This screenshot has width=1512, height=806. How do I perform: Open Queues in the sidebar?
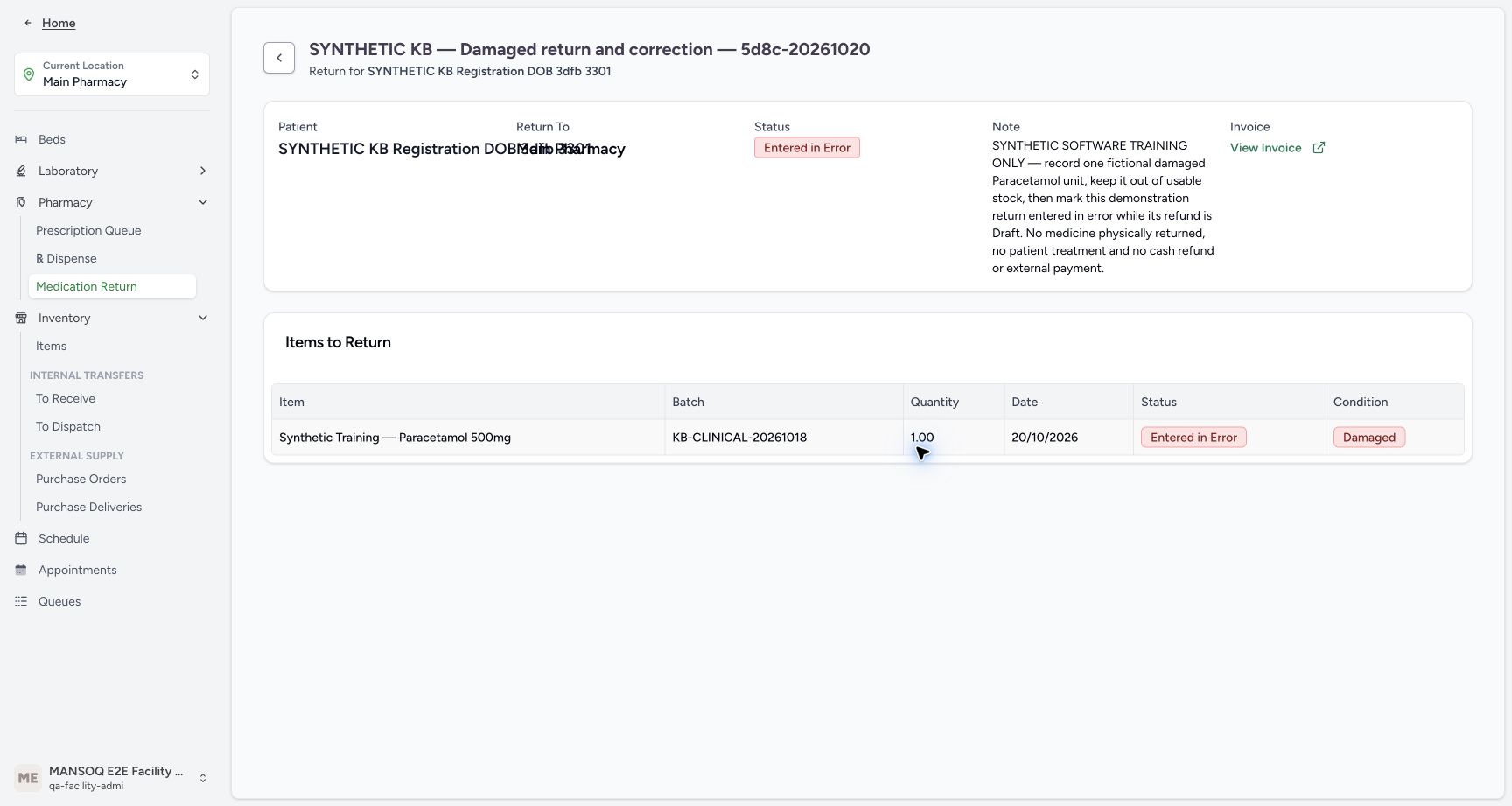[59, 601]
